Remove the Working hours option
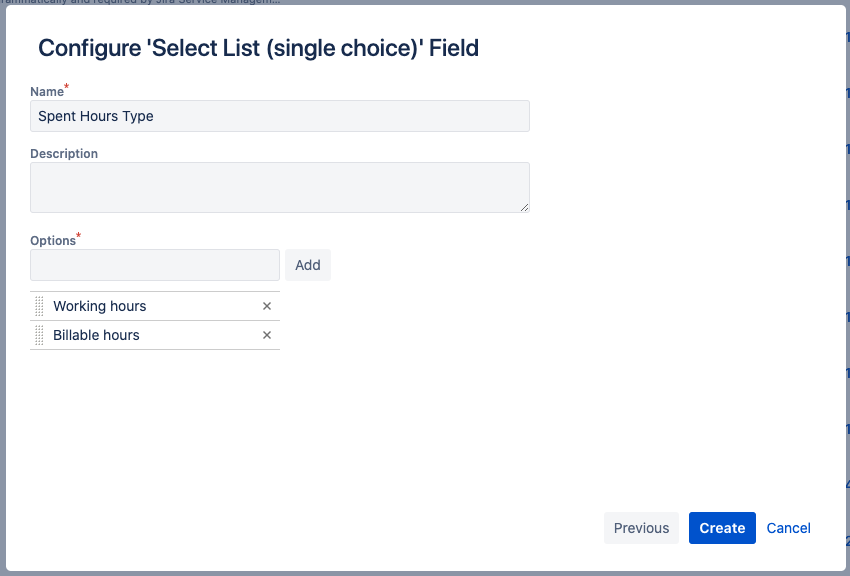 267,306
